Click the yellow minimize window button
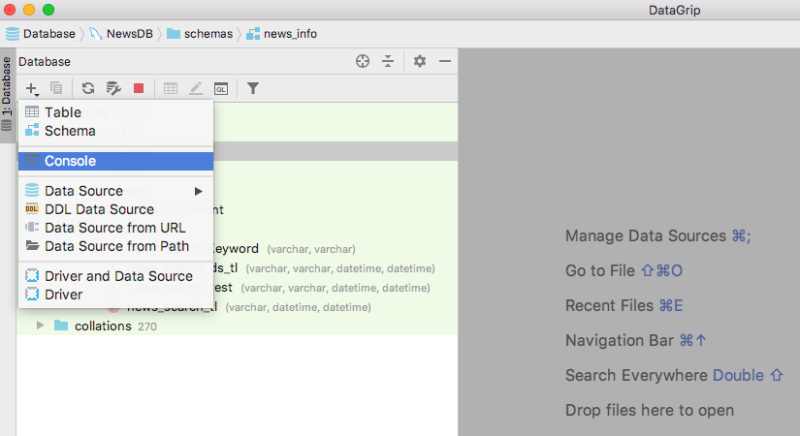This screenshot has height=436, width=800. coord(29,10)
